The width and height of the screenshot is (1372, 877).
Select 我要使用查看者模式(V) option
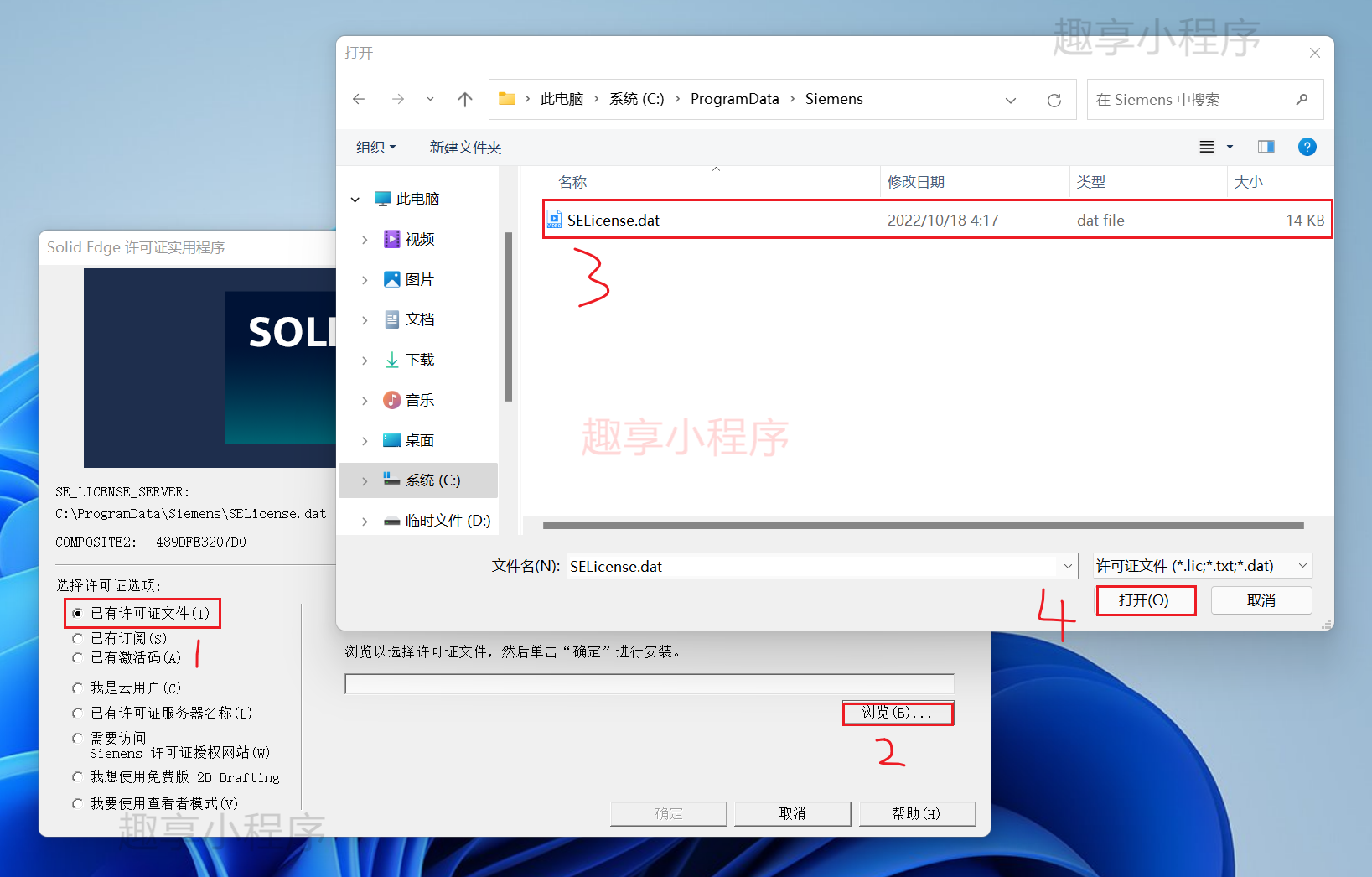(77, 803)
